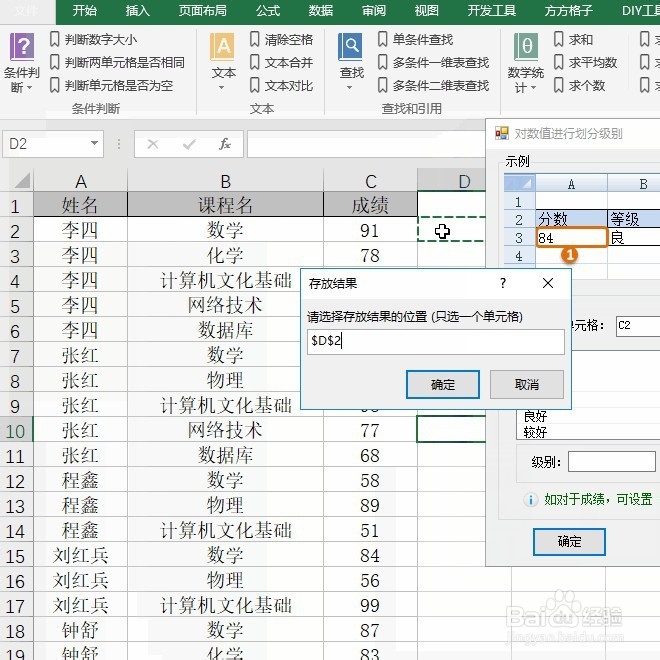Click the 成绩 header cell
The image size is (660, 660).
(370, 205)
